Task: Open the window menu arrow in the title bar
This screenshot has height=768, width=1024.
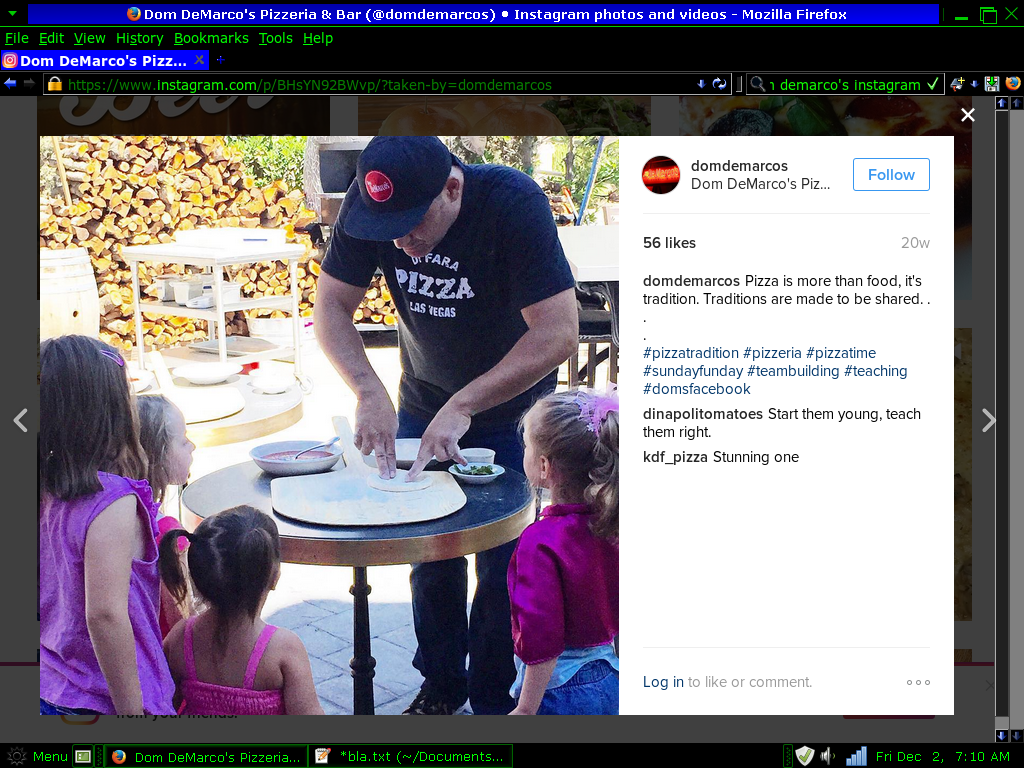Action: (12, 13)
